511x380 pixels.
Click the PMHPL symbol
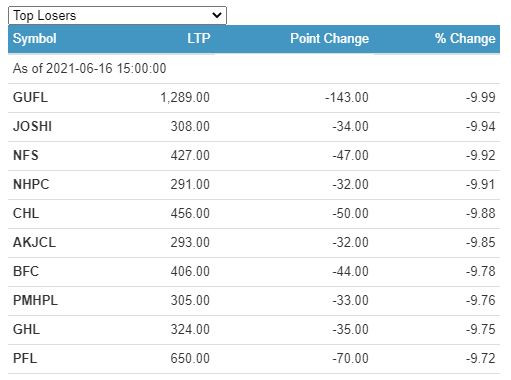(35, 301)
